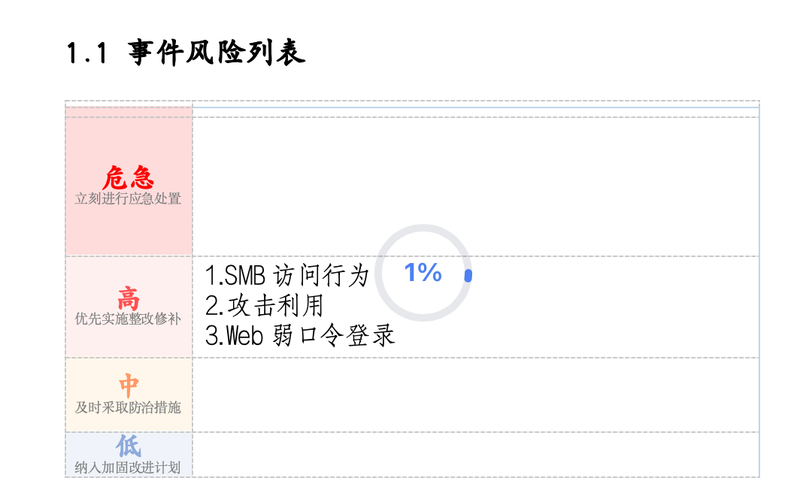Click the text 纳入加固改进计划

click(x=128, y=467)
